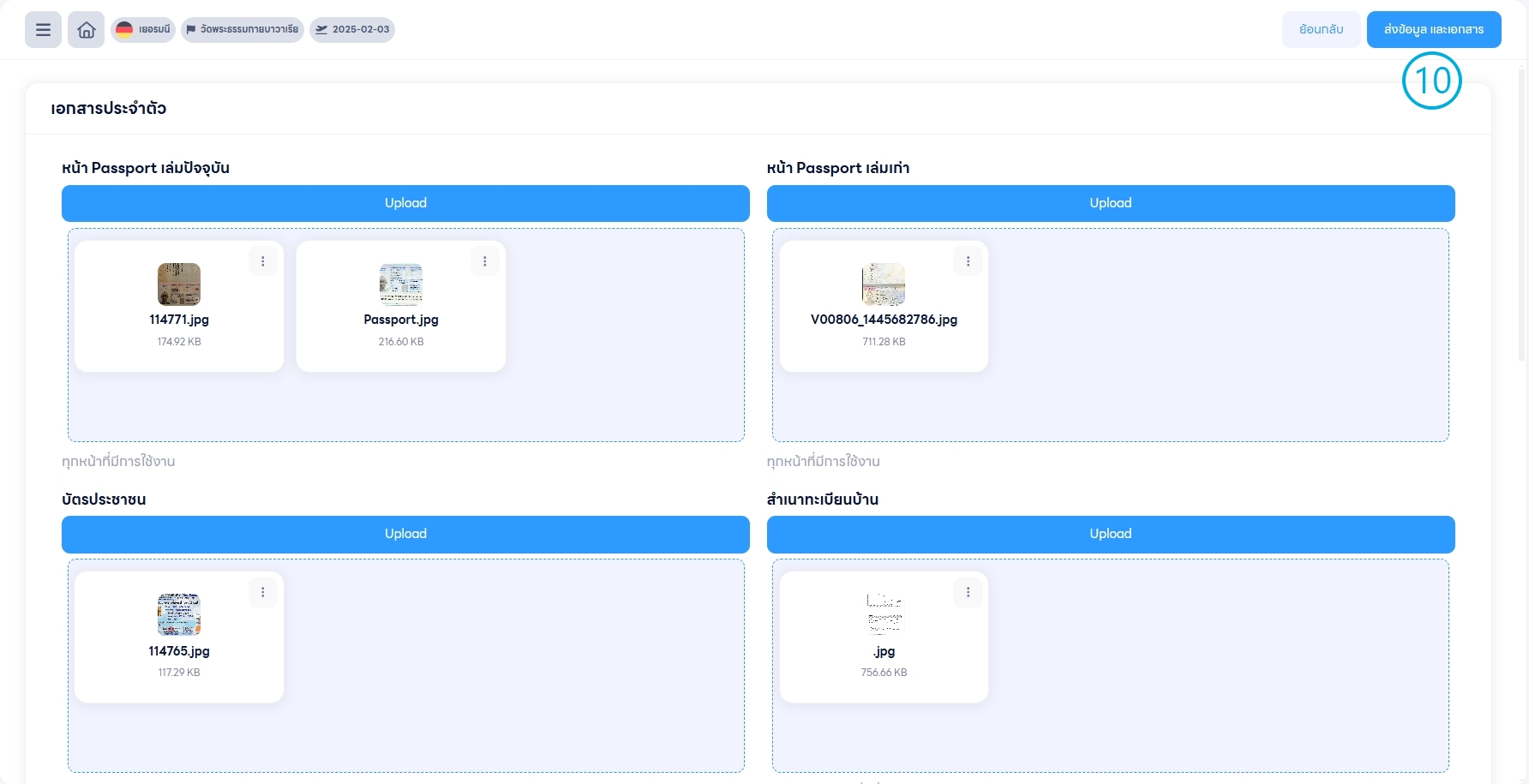Click the 2025-02-03 departure date chip
The width and height of the screenshot is (1529, 784).
[352, 30]
